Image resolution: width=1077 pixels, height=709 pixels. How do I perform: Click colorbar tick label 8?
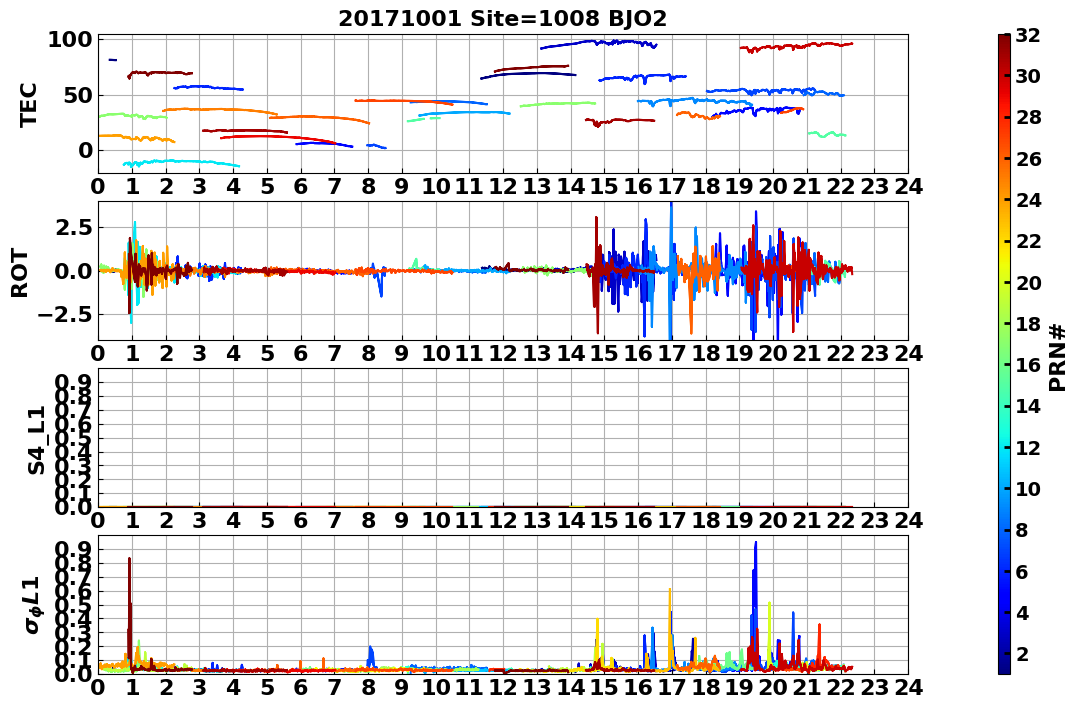[1022, 530]
